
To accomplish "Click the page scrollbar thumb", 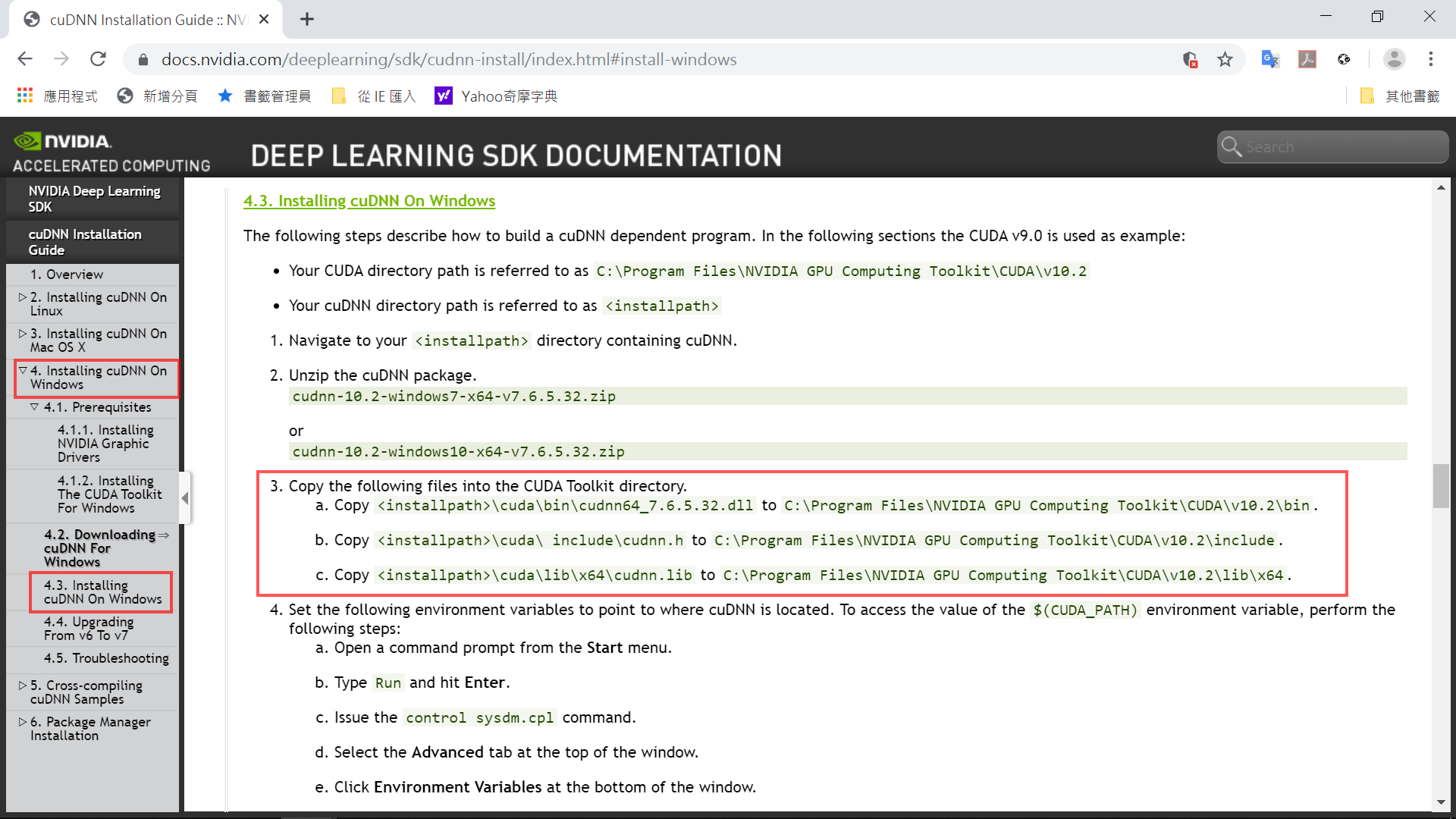I will (x=1441, y=485).
